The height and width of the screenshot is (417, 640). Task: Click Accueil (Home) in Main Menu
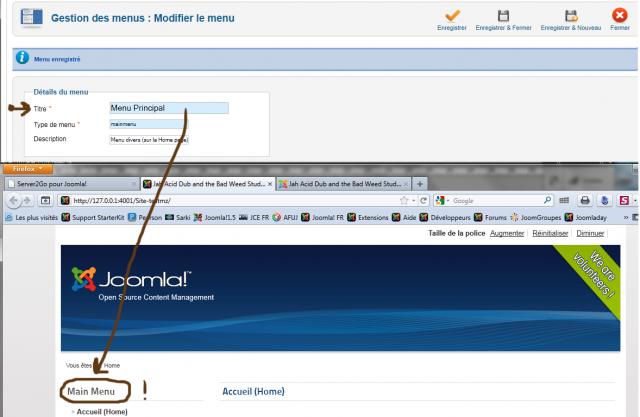[102, 412]
